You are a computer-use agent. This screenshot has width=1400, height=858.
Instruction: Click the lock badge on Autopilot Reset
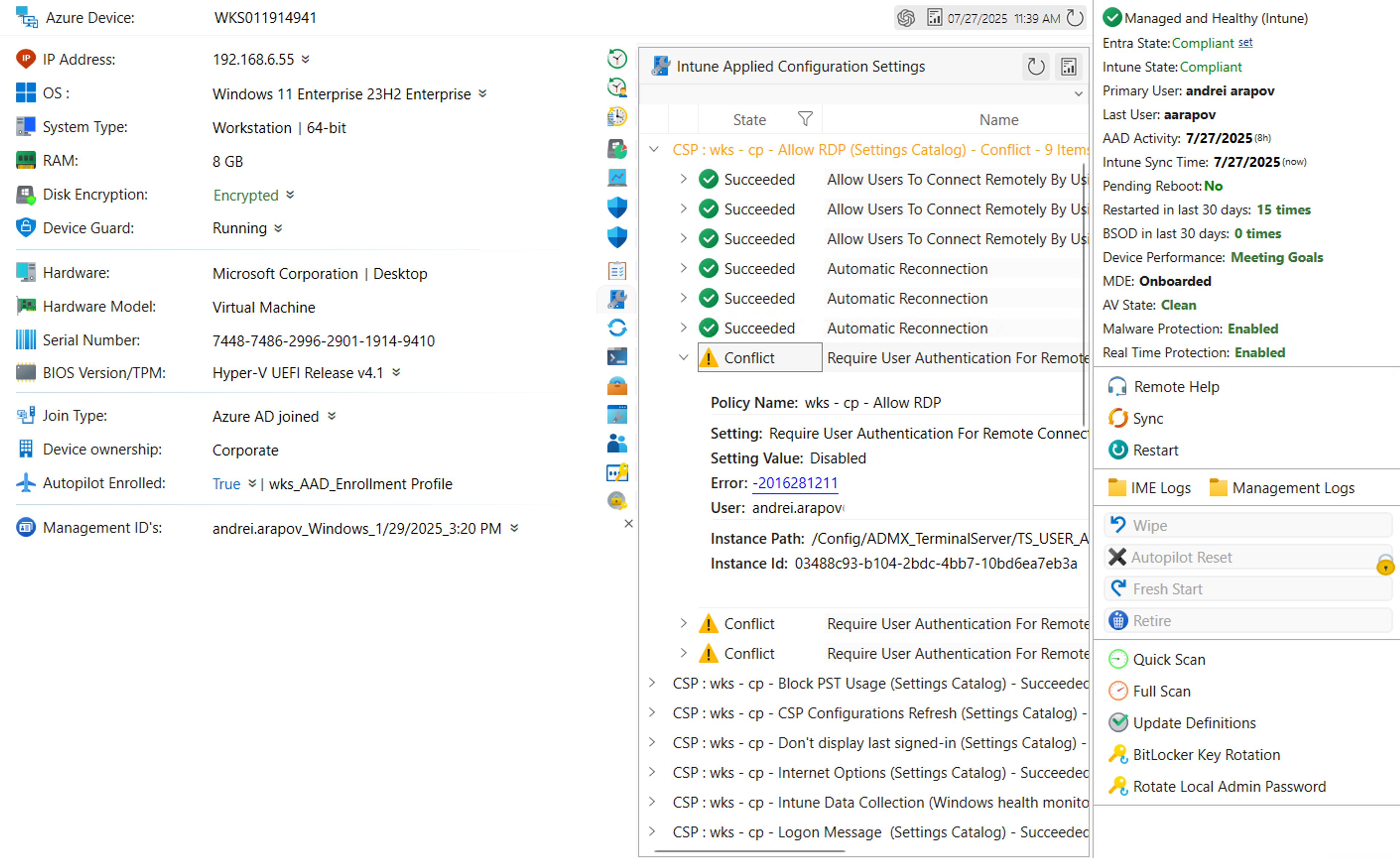pyautogui.click(x=1385, y=565)
